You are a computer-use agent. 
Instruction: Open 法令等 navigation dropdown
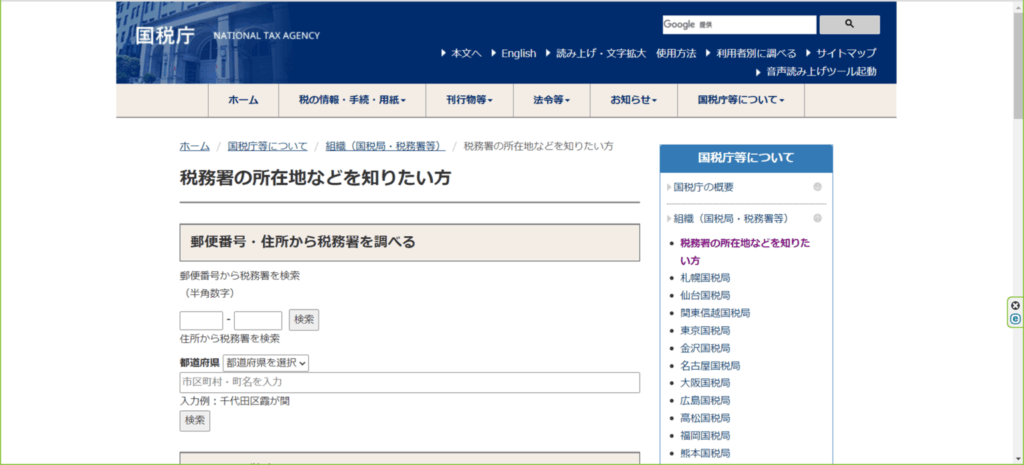(x=551, y=100)
